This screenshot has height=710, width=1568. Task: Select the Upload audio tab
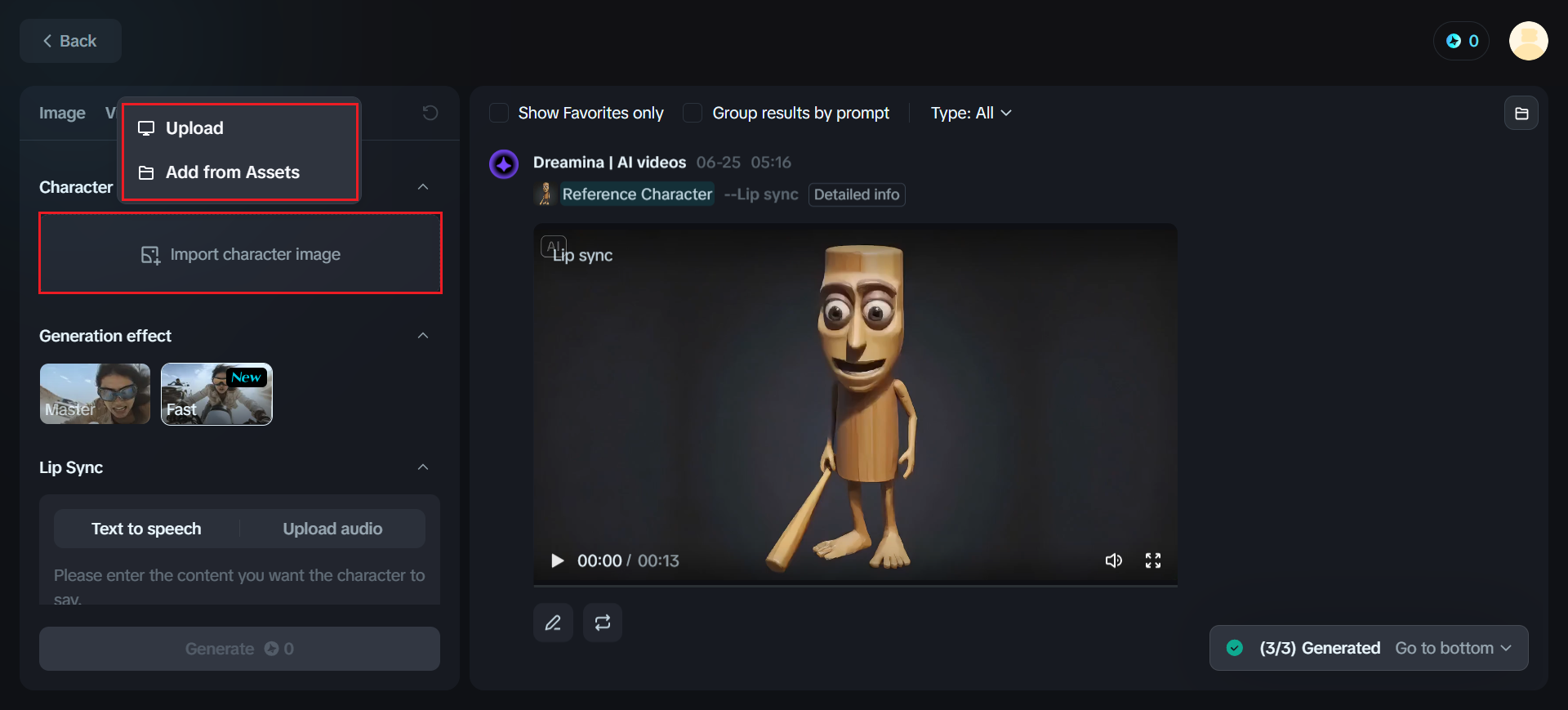pyautogui.click(x=332, y=529)
